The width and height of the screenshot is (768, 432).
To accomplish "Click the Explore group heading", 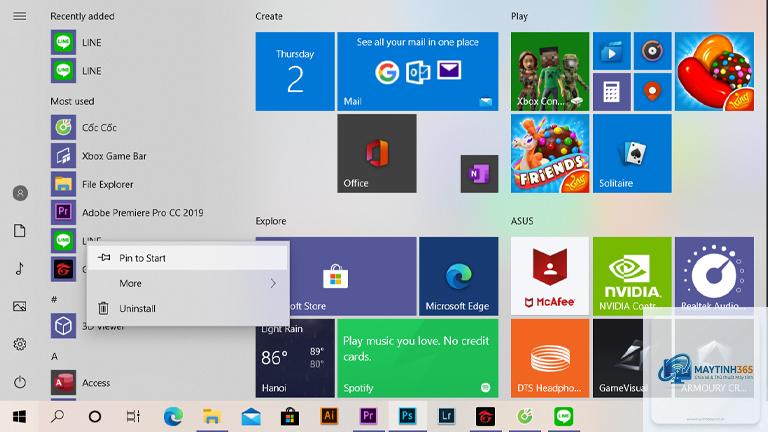I will 271,221.
